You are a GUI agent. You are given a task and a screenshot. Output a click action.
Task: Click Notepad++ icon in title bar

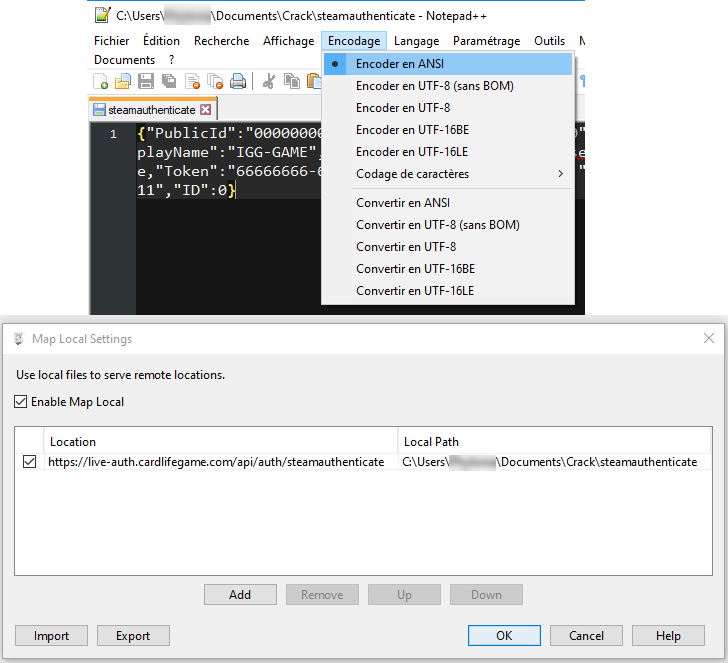pyautogui.click(x=102, y=15)
